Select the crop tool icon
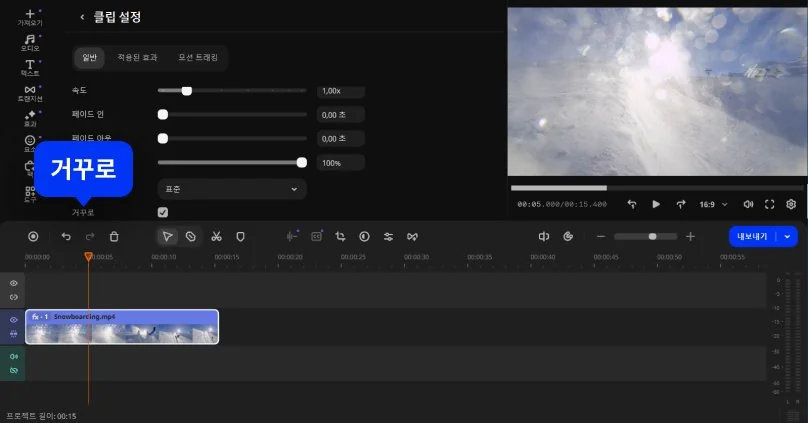 point(340,236)
